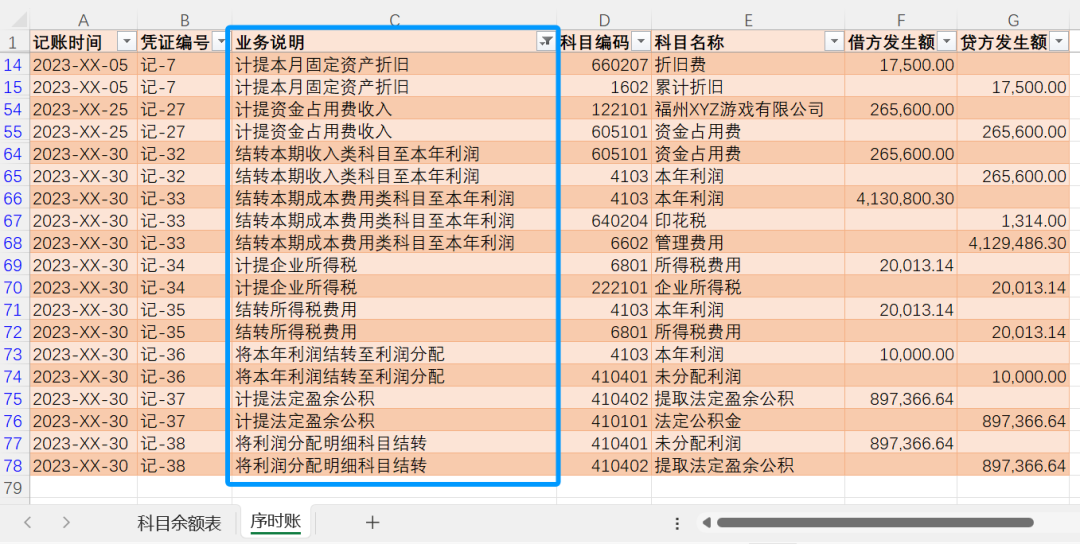Click debit amount 10,000.00 in row 73

tap(901, 355)
